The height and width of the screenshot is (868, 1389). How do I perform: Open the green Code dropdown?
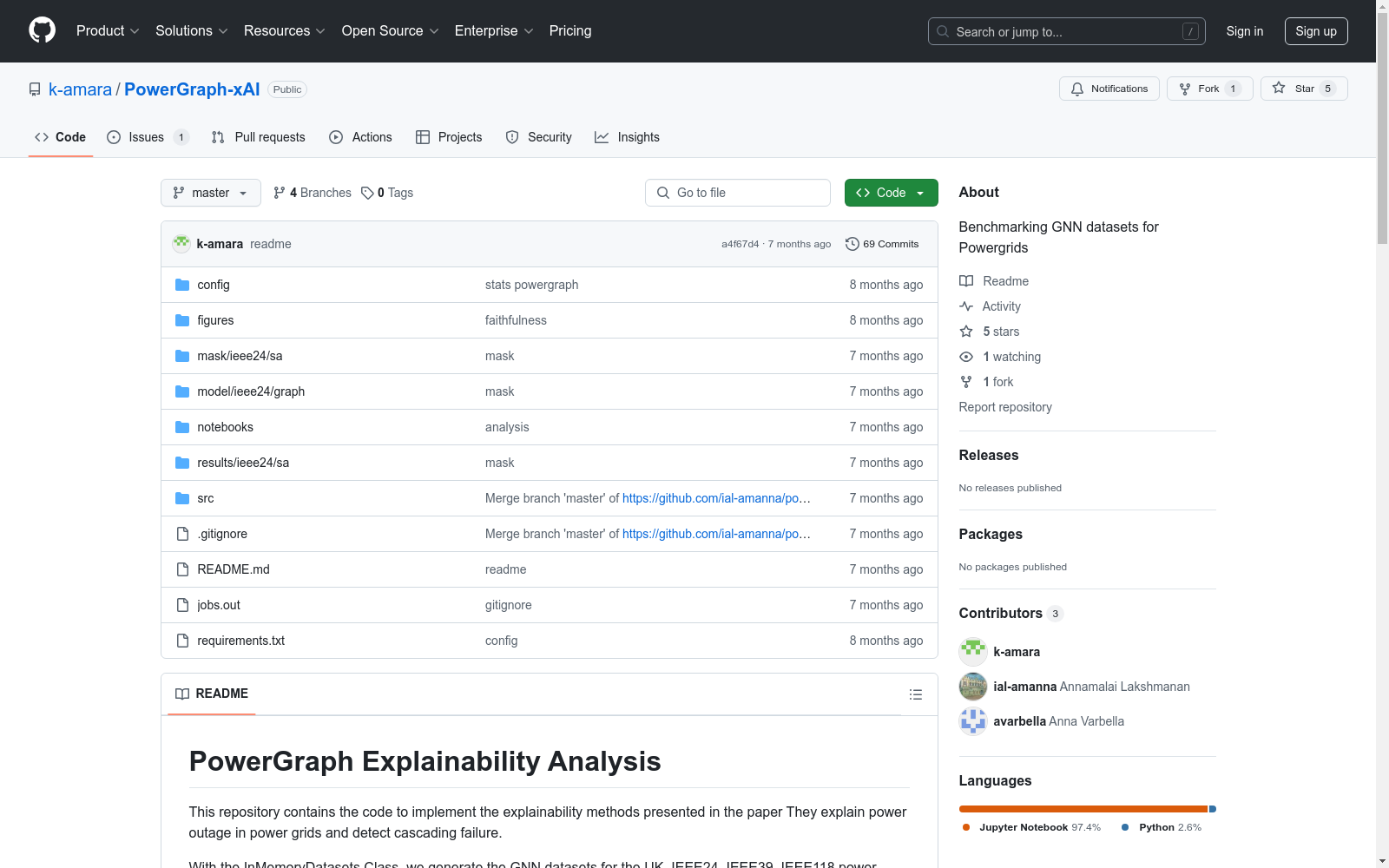(x=891, y=193)
